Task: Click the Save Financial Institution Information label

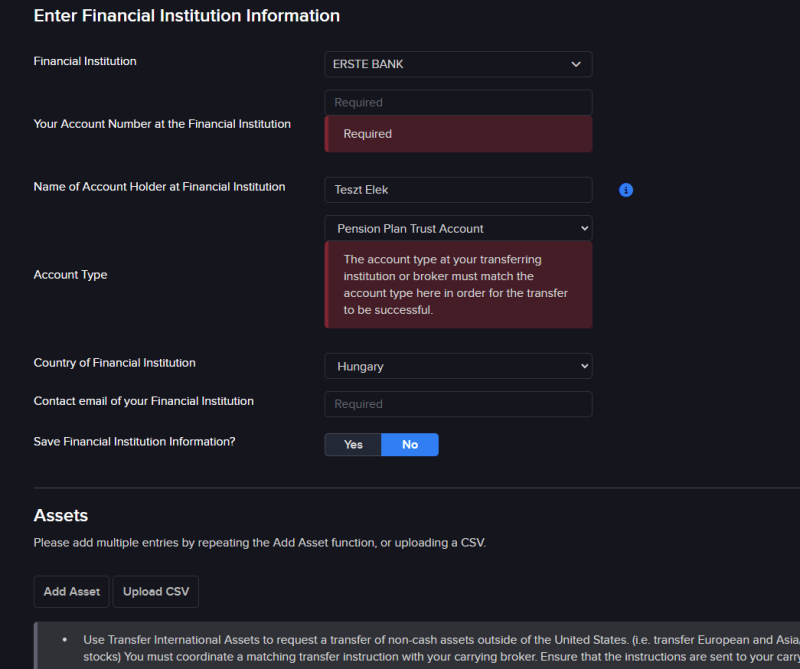Action: [135, 441]
